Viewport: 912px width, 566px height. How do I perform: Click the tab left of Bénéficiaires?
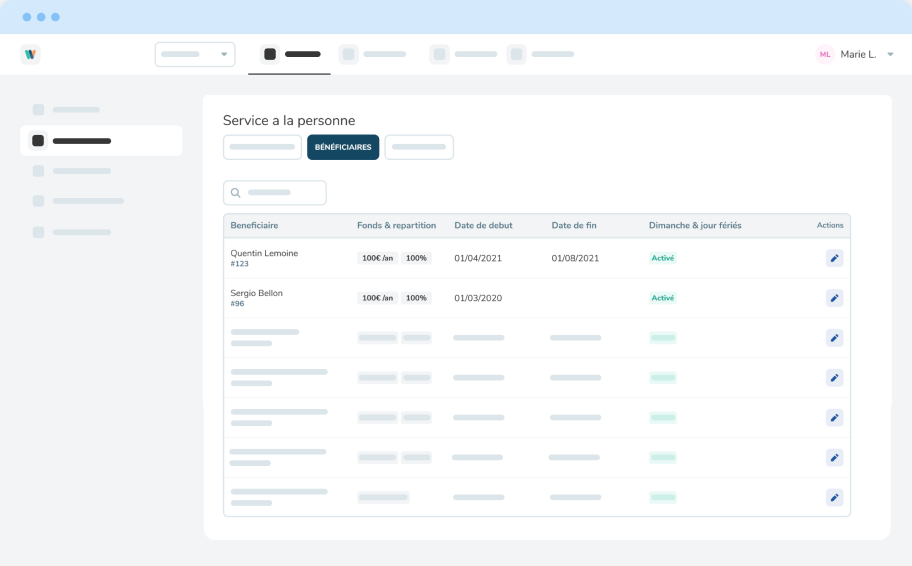click(262, 147)
